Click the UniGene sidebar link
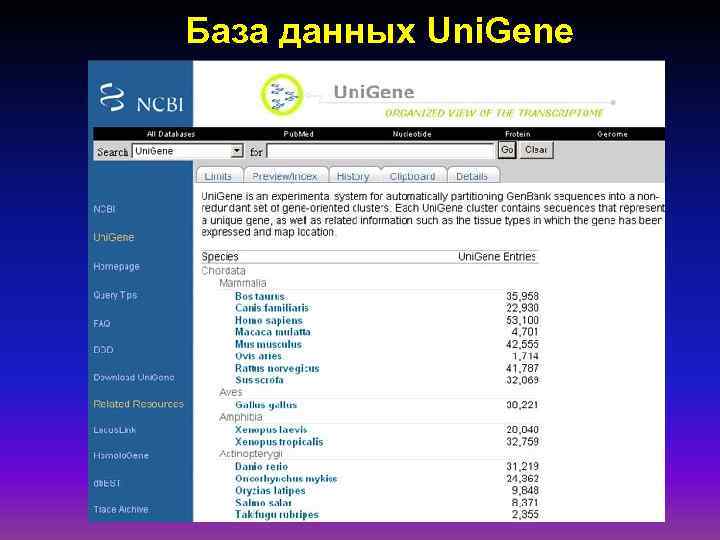 (113, 237)
